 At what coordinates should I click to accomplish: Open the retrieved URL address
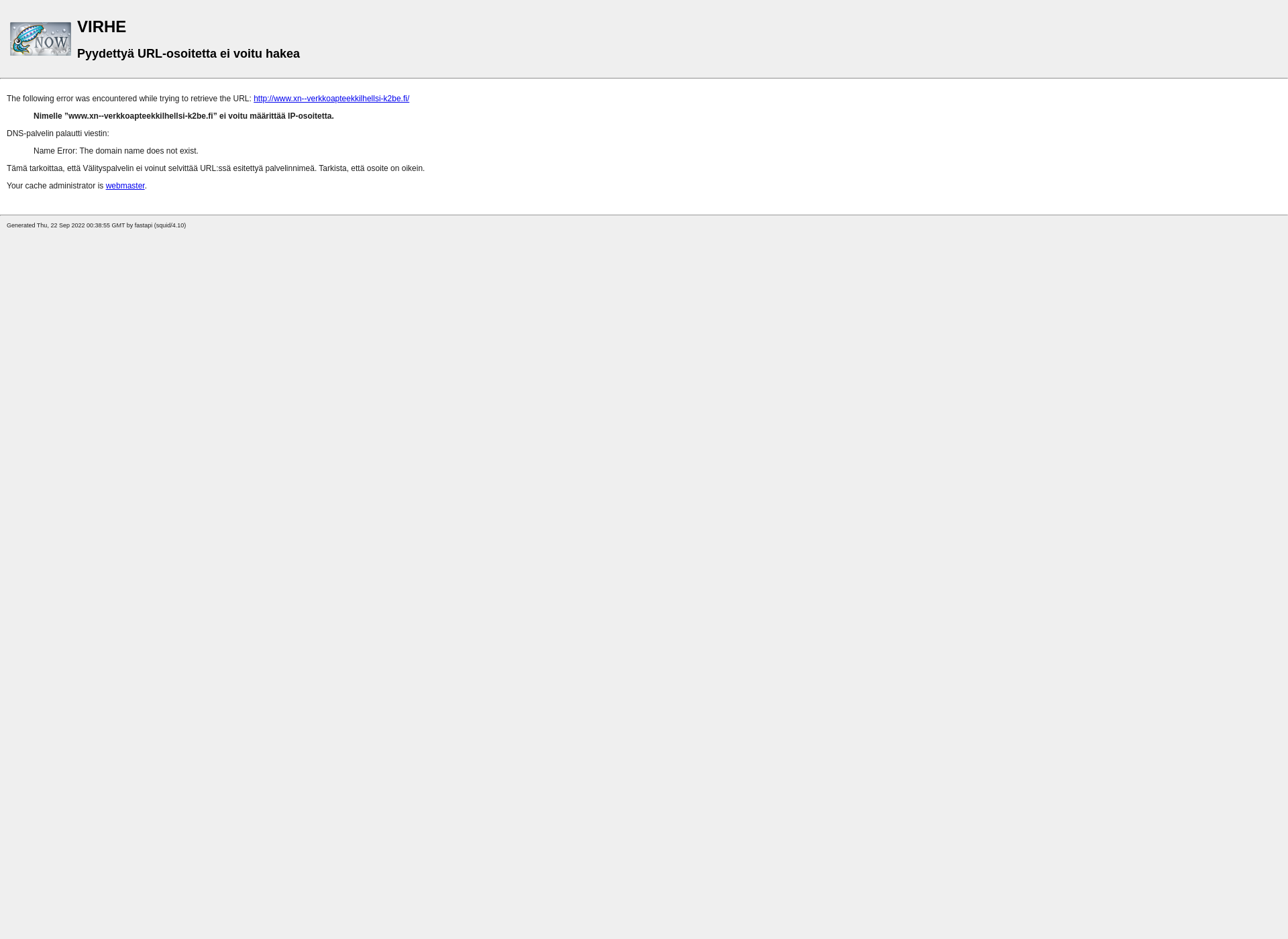point(331,98)
